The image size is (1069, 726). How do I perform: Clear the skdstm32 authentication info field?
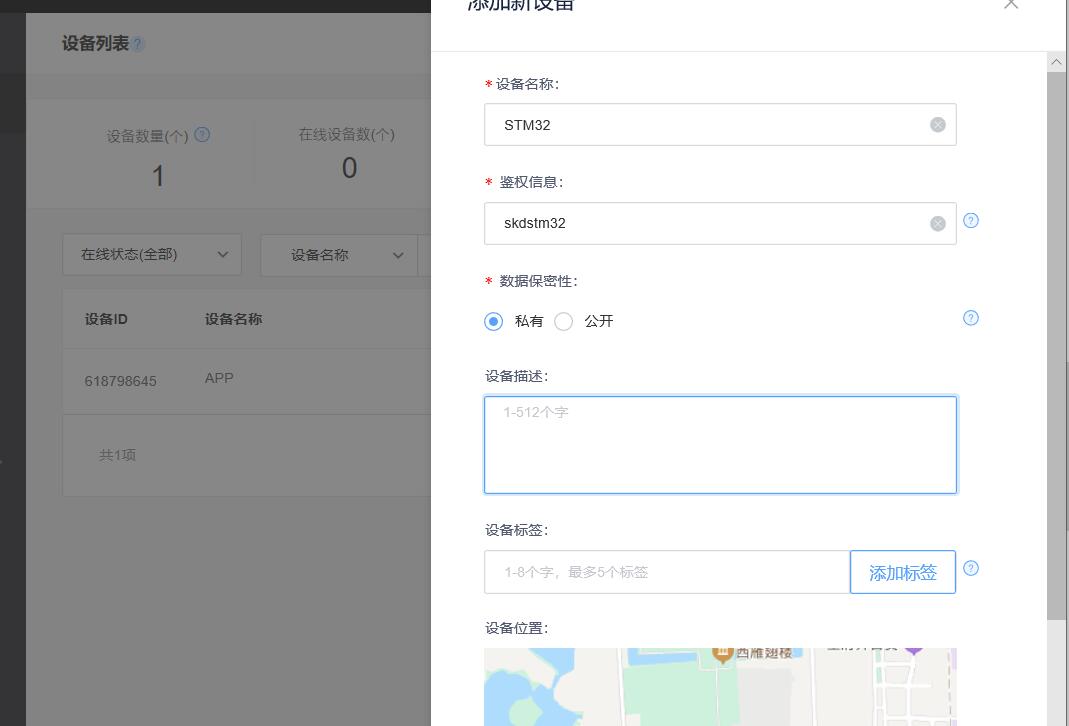[937, 223]
